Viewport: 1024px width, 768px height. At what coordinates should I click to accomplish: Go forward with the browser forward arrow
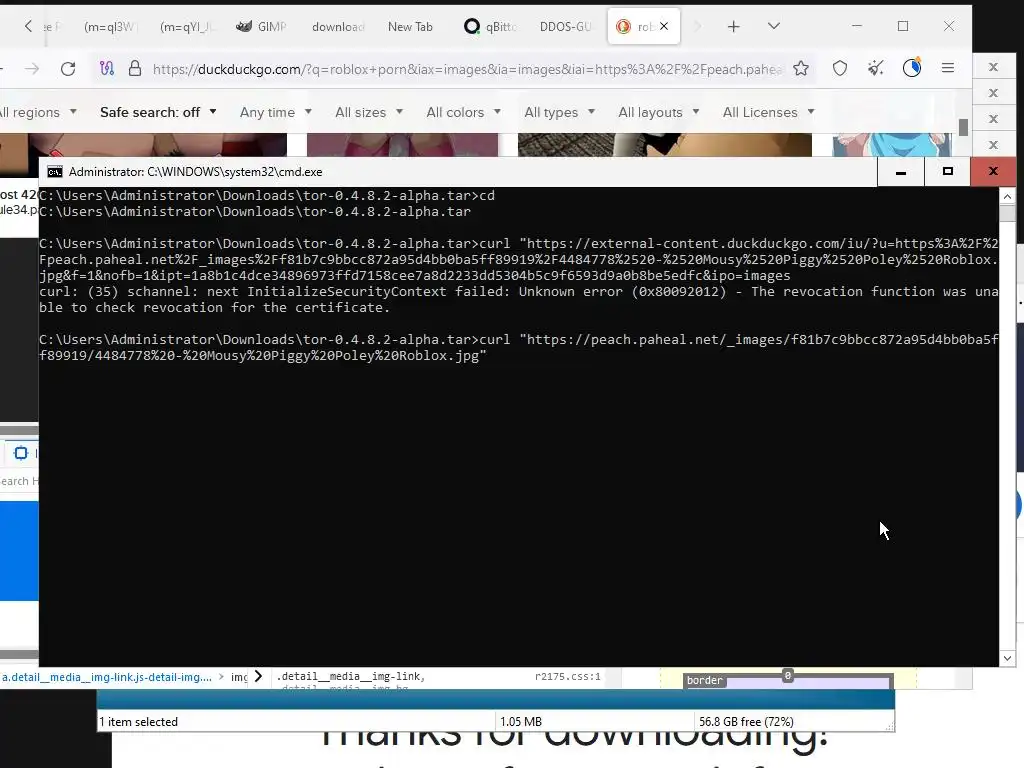pyautogui.click(x=32, y=69)
